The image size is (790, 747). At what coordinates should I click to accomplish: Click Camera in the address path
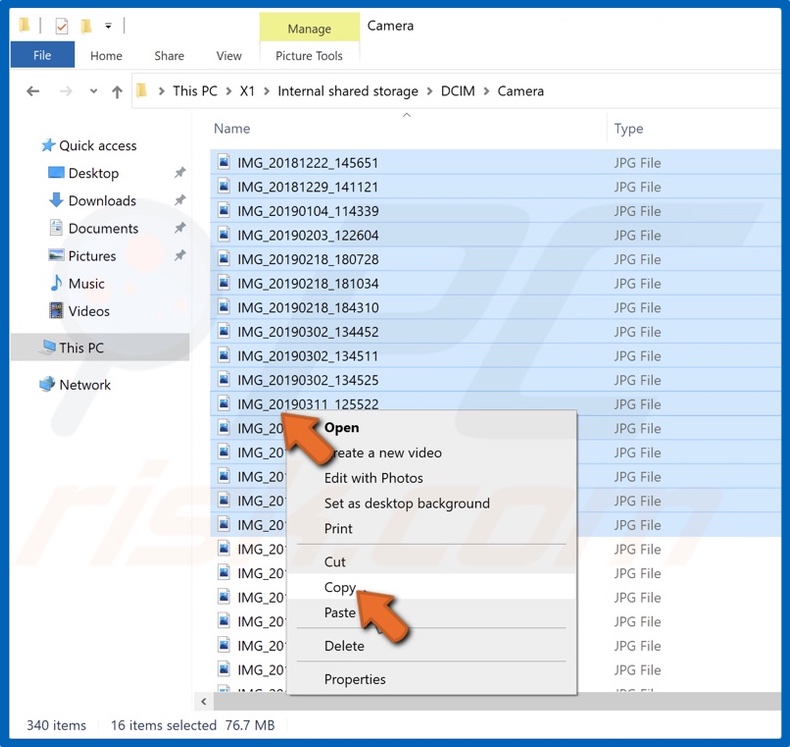click(x=520, y=91)
